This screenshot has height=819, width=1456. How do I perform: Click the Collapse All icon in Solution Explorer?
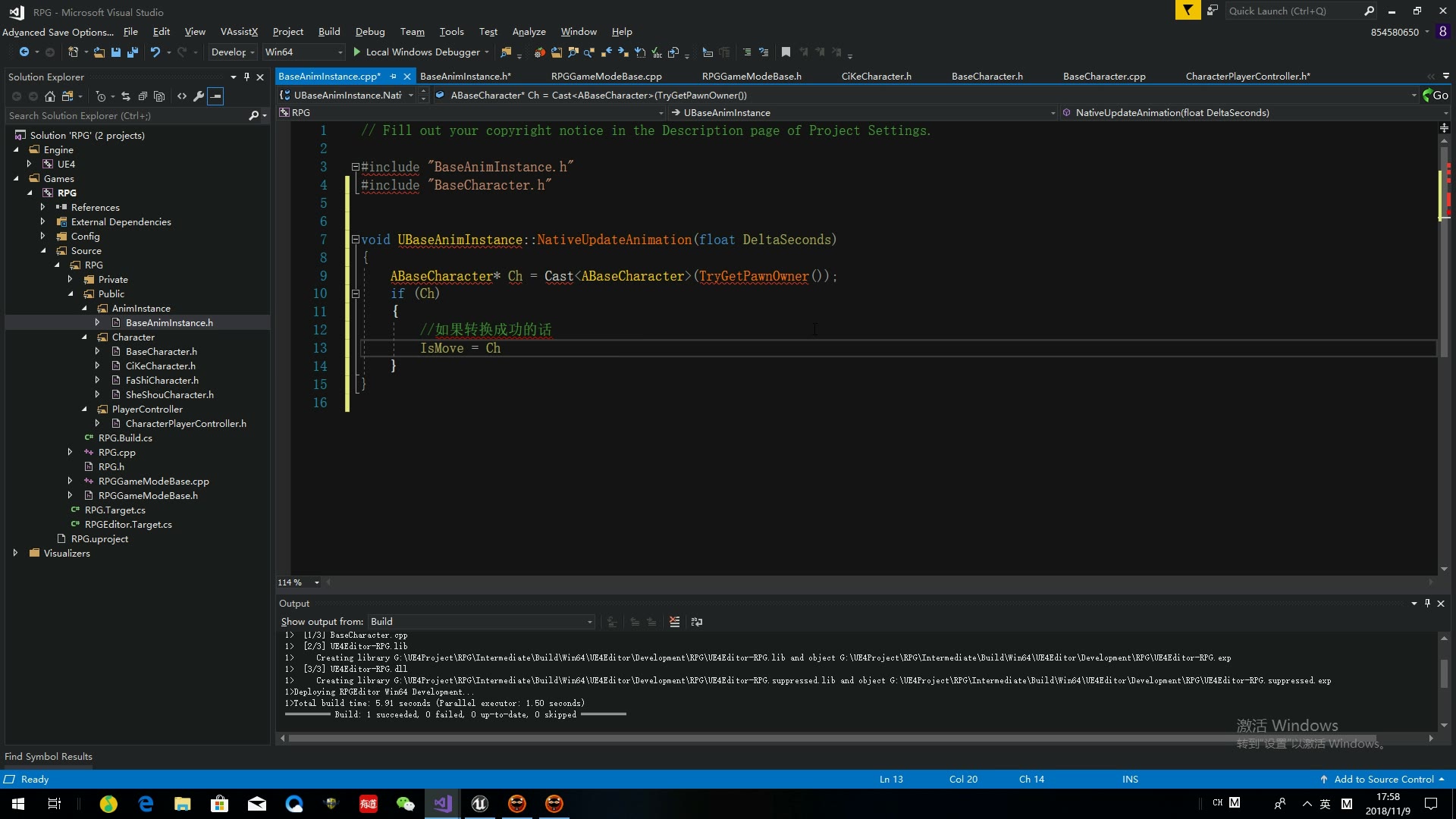click(143, 96)
